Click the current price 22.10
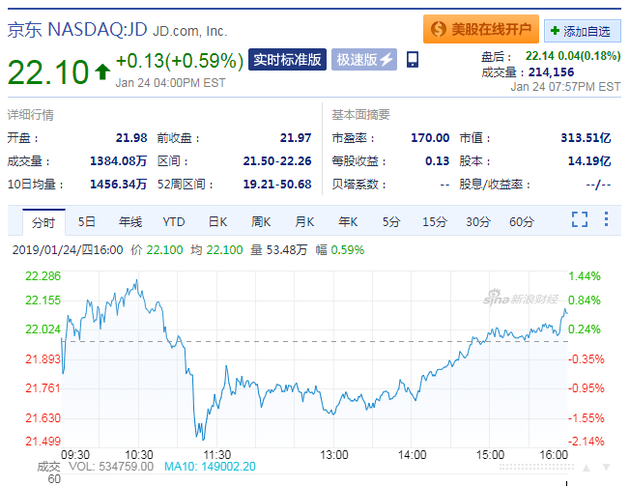The height and width of the screenshot is (486, 630). coord(48,72)
